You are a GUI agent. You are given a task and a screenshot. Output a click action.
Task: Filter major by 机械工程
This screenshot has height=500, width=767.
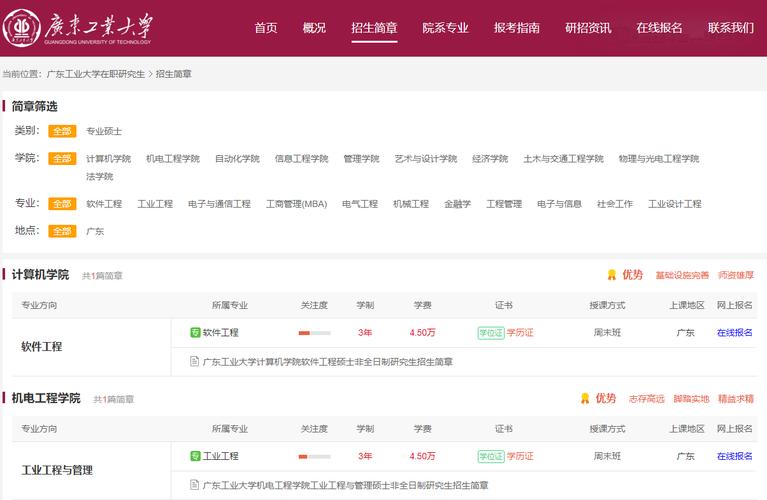[x=411, y=204]
